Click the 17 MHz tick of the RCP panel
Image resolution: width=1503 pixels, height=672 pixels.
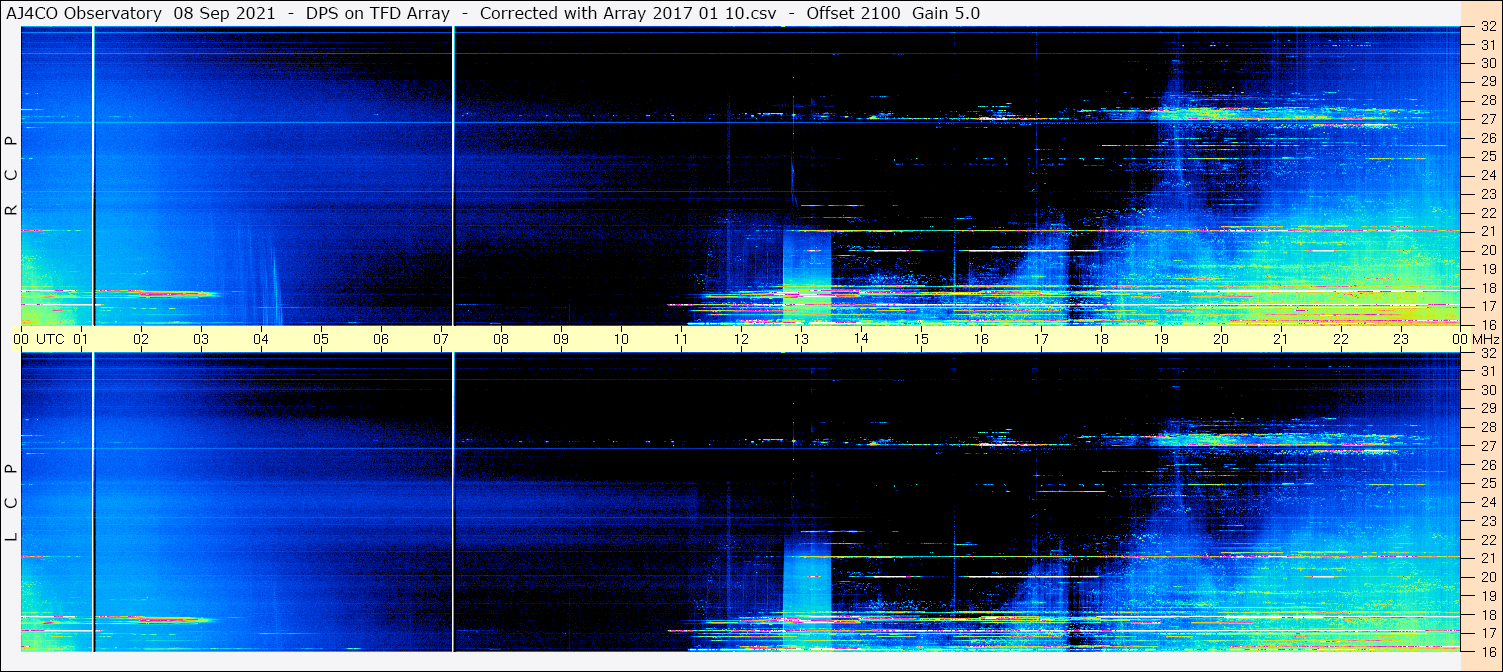(x=1487, y=306)
